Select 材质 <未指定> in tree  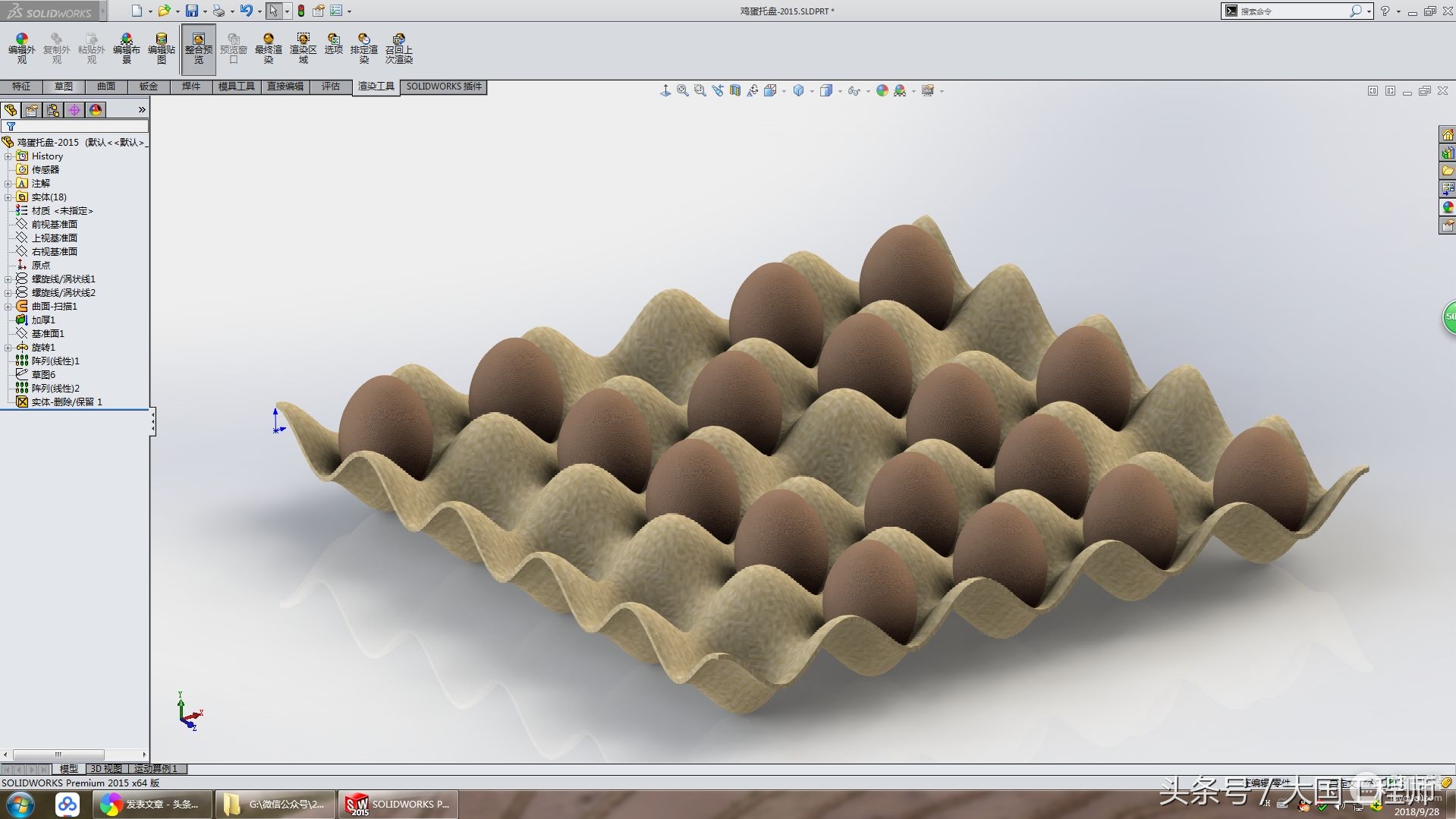point(62,211)
